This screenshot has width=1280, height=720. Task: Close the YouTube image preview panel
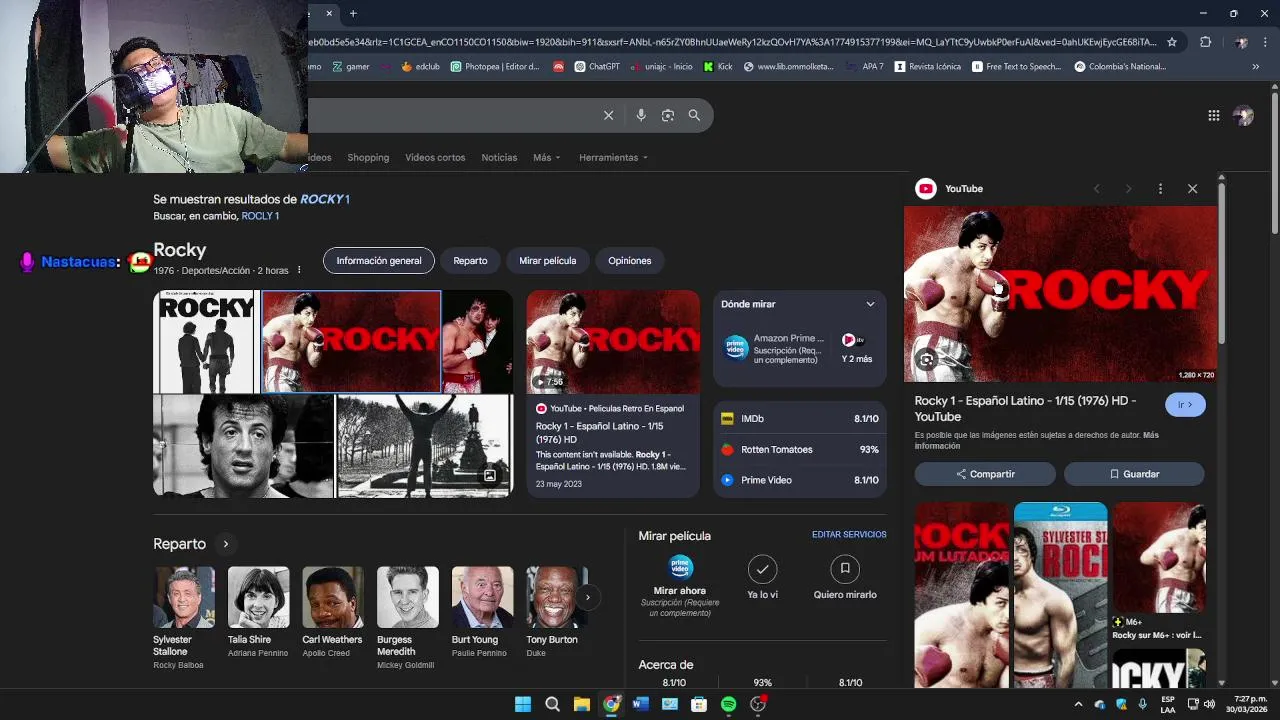click(x=1192, y=188)
